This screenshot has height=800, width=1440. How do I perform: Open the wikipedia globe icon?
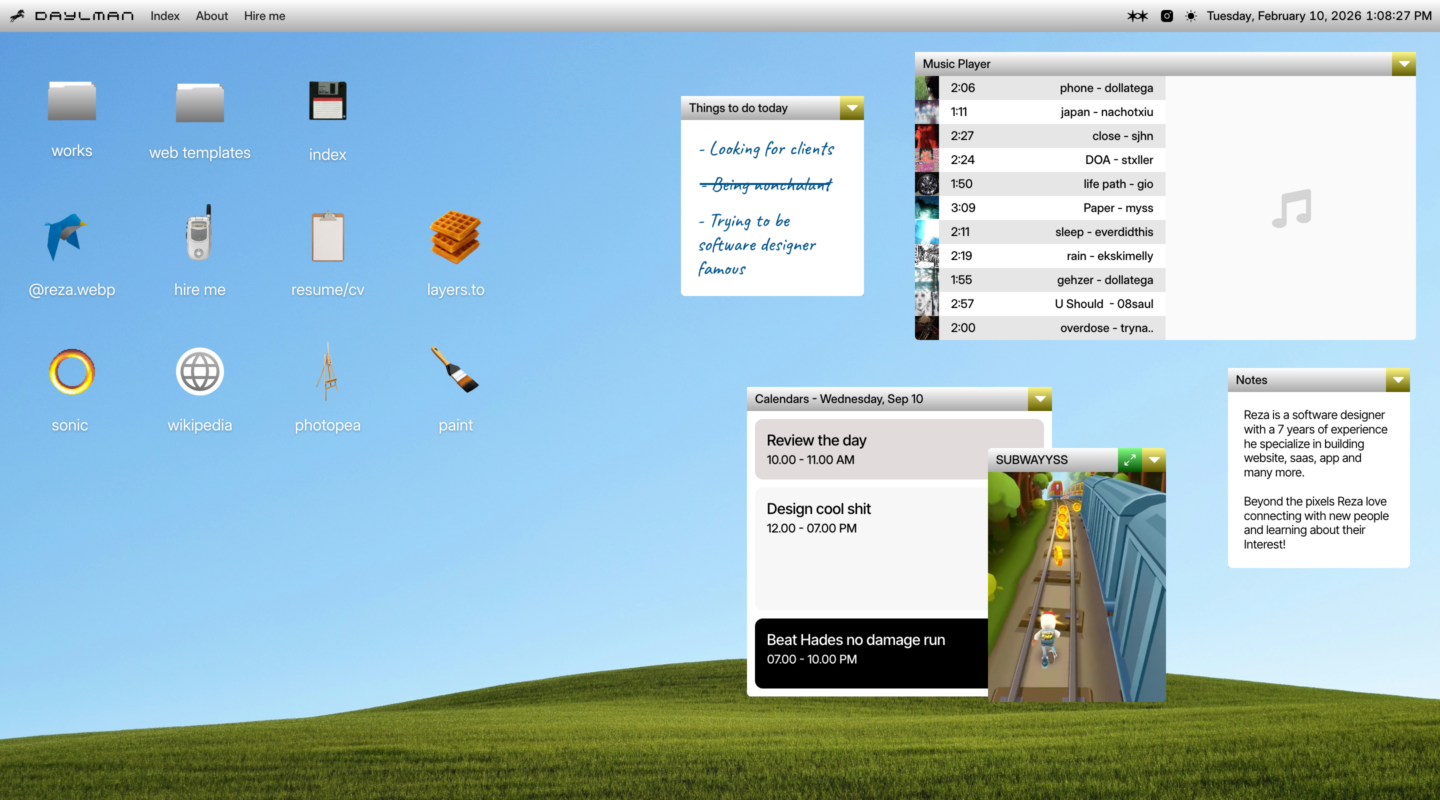pos(199,372)
